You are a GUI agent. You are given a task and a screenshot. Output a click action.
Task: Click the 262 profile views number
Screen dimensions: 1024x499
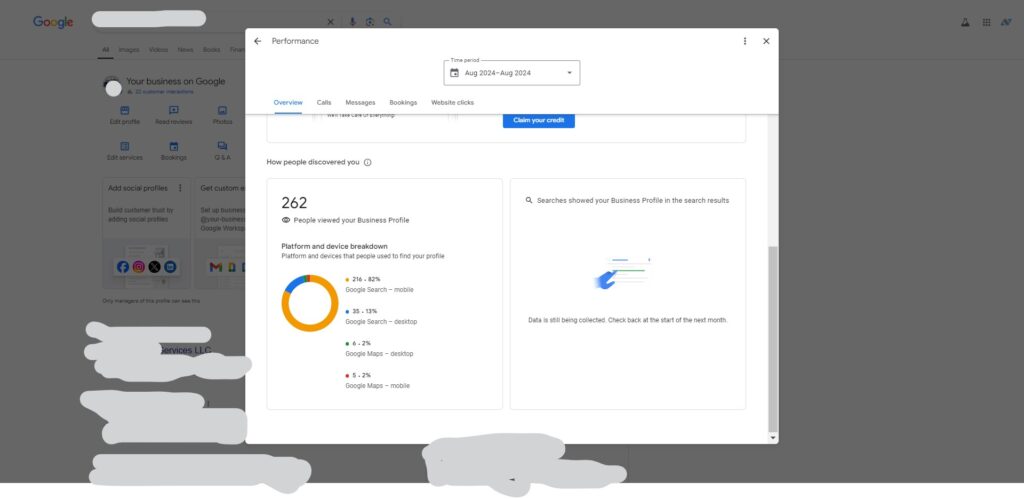[x=294, y=203]
